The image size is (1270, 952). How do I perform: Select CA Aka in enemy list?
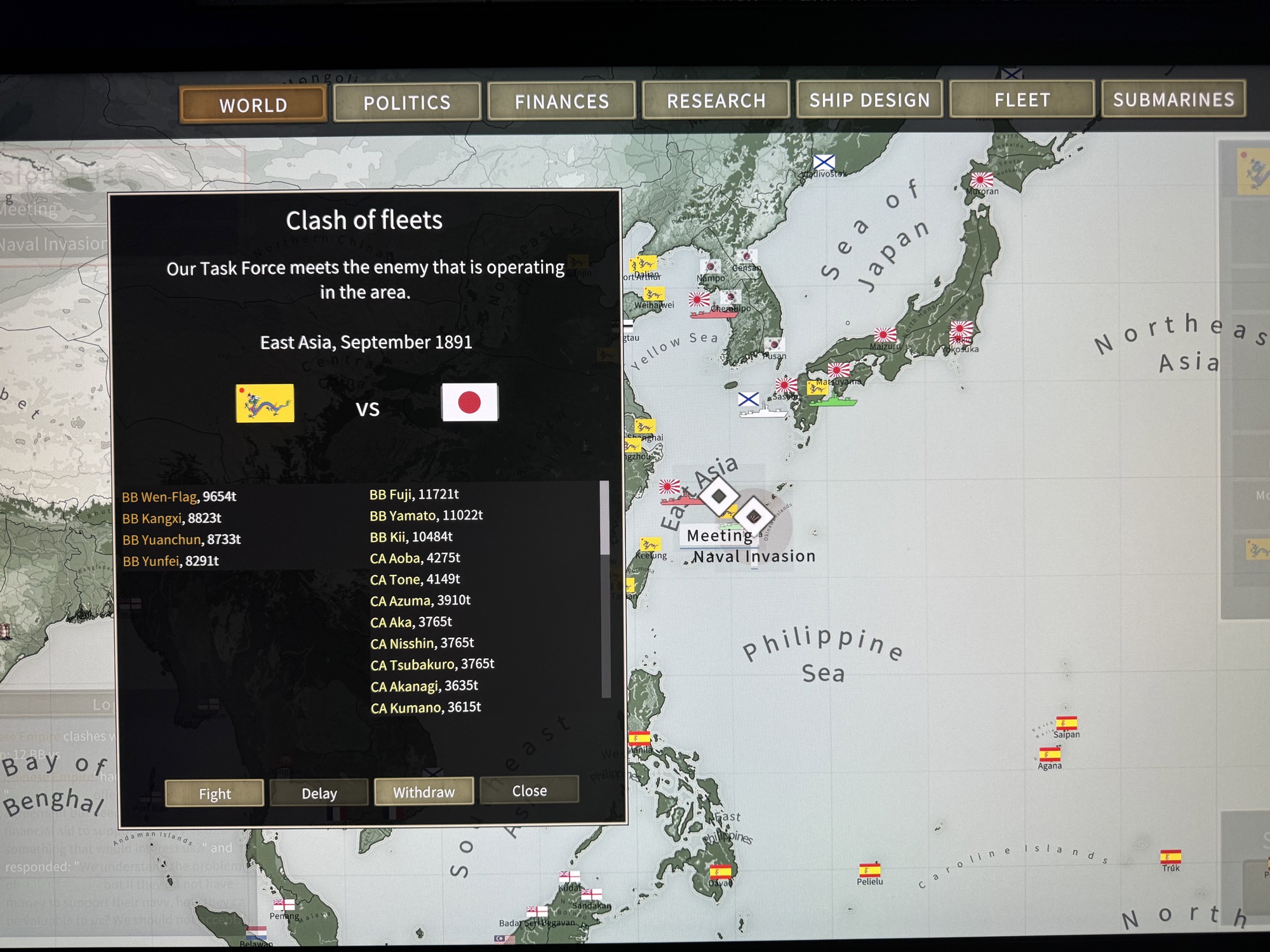coord(411,622)
